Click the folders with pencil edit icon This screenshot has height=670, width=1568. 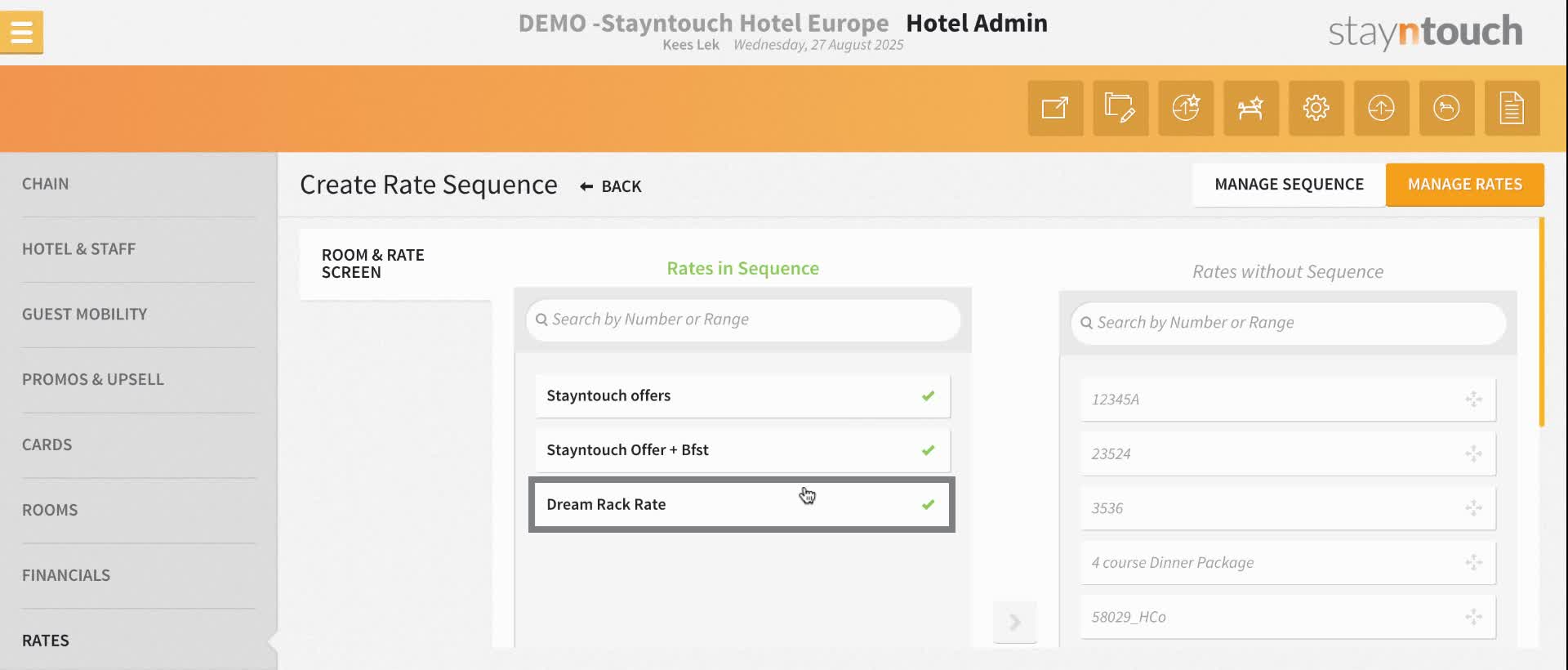coord(1120,108)
